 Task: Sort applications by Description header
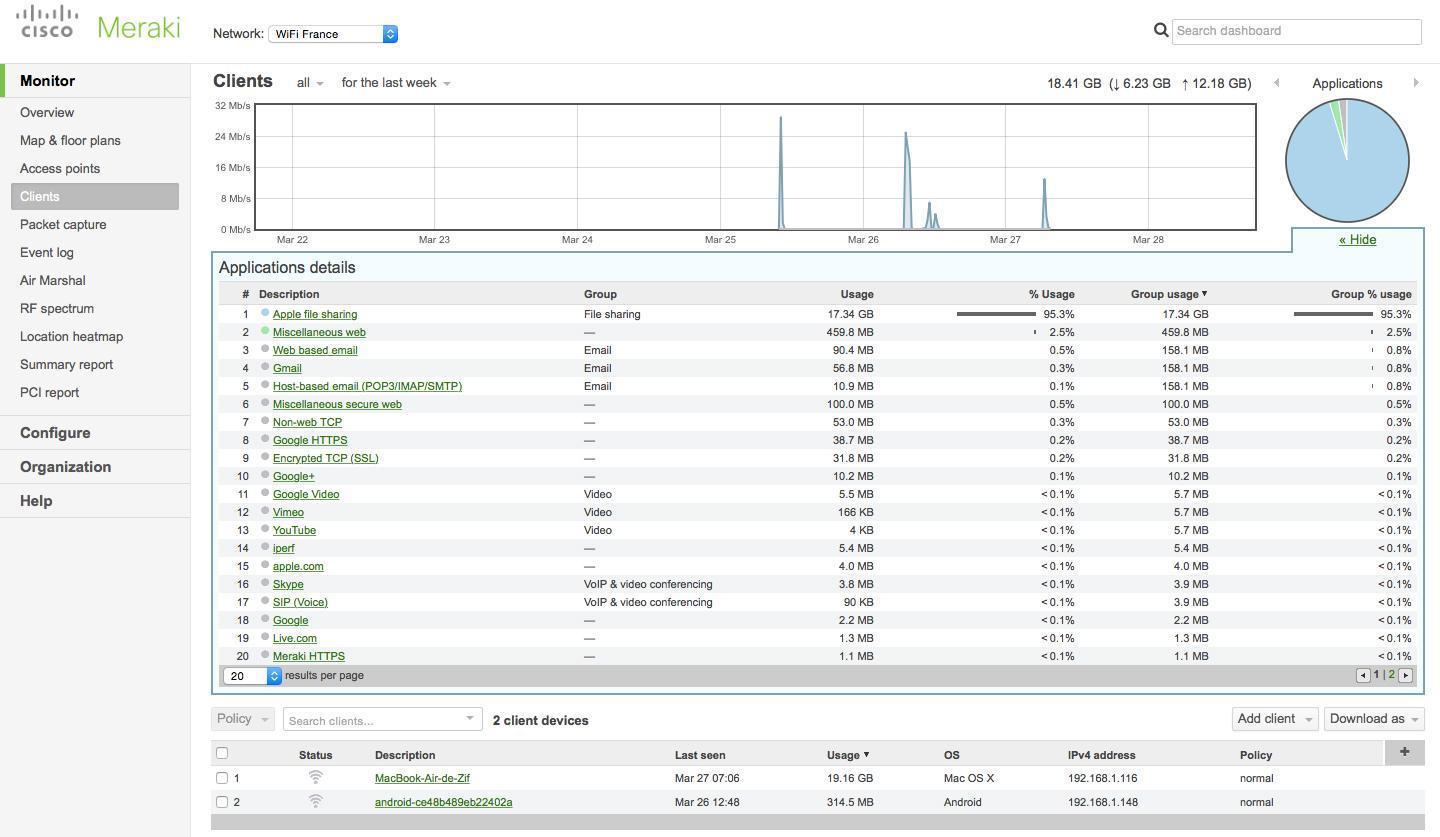pyautogui.click(x=289, y=294)
